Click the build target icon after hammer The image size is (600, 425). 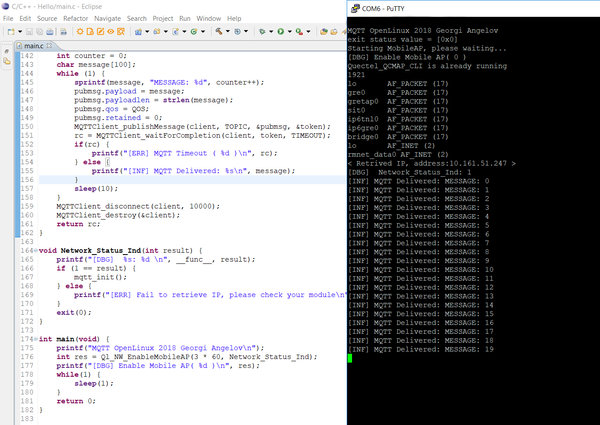pyautogui.click(x=237, y=31)
